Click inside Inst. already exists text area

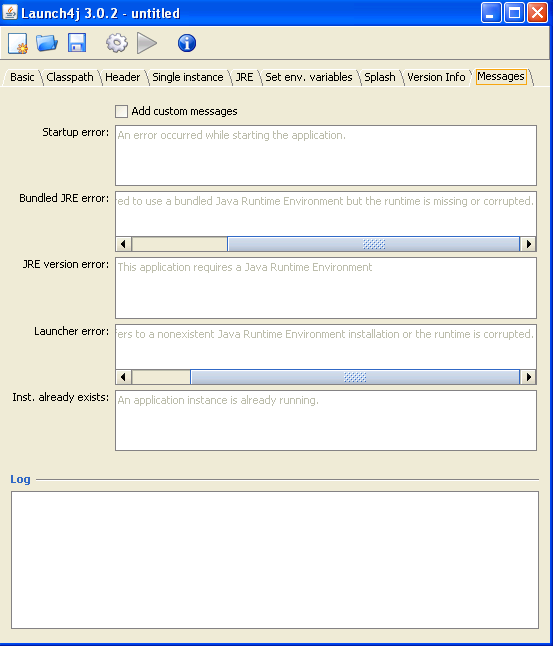click(326, 421)
